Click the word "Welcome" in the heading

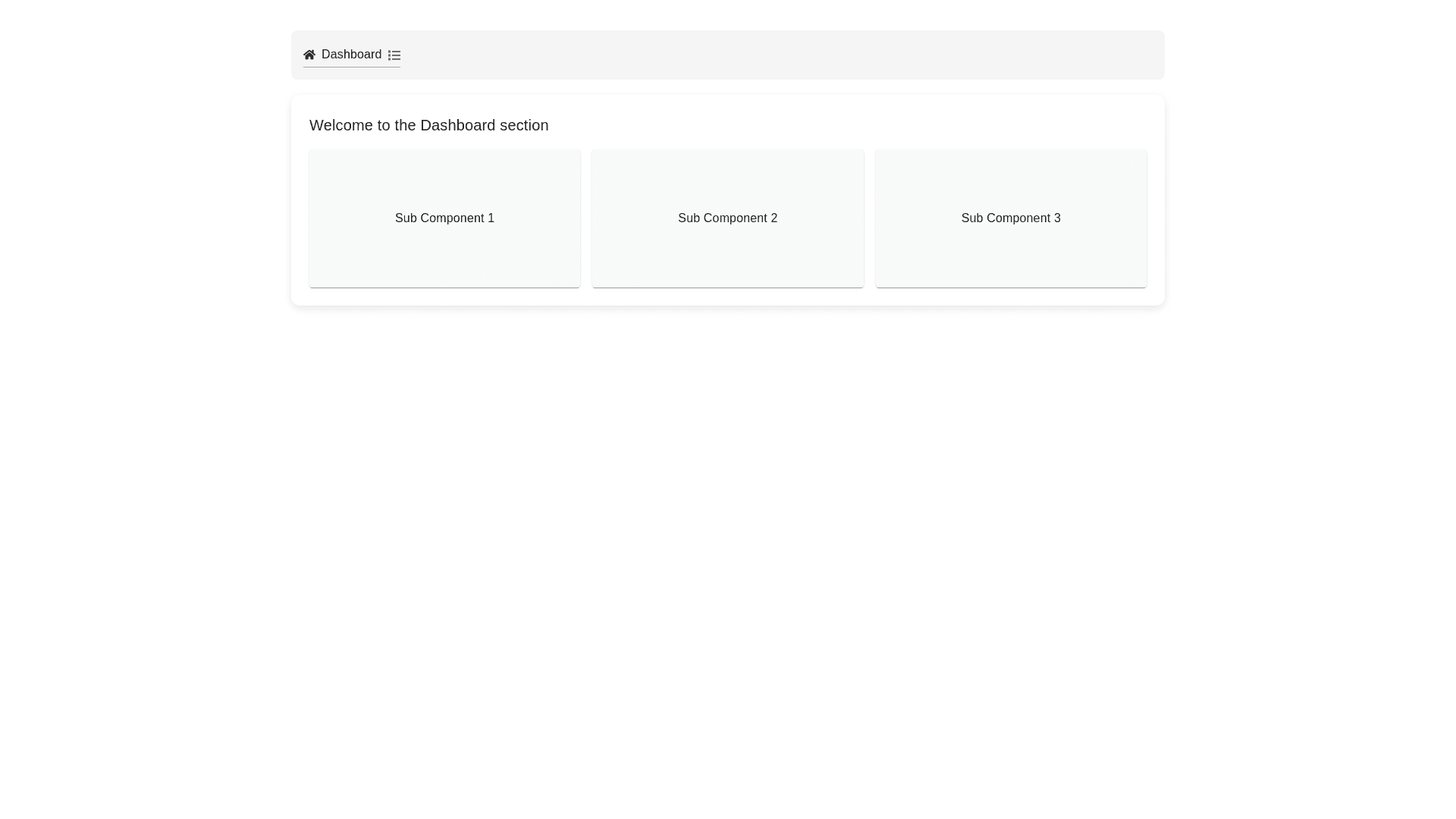pos(340,125)
